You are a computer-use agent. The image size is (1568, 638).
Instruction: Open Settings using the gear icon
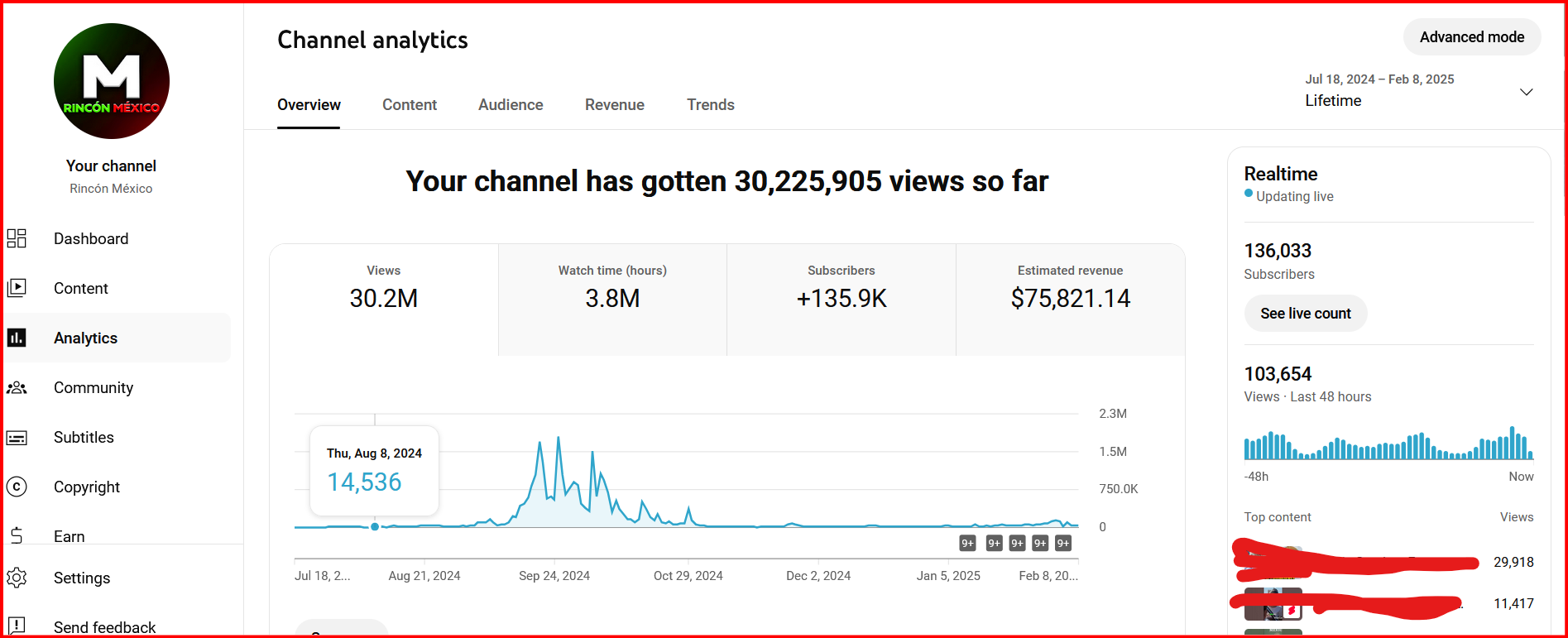click(17, 578)
